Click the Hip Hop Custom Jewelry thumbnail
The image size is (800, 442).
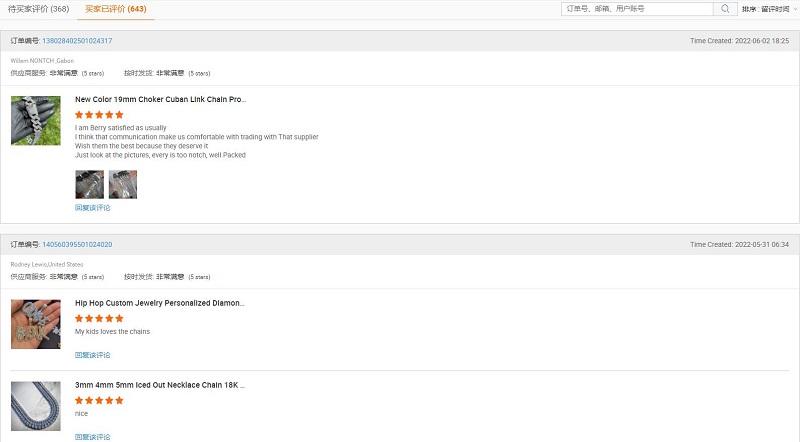(35, 324)
